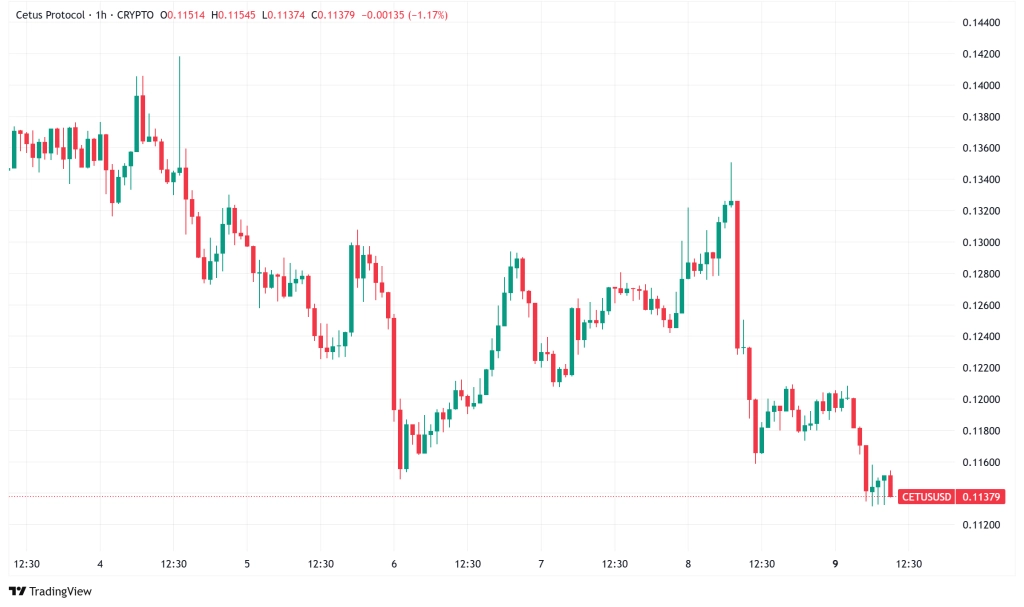1024x607 pixels.
Task: Select the 1h interval label
Action: click(x=101, y=14)
